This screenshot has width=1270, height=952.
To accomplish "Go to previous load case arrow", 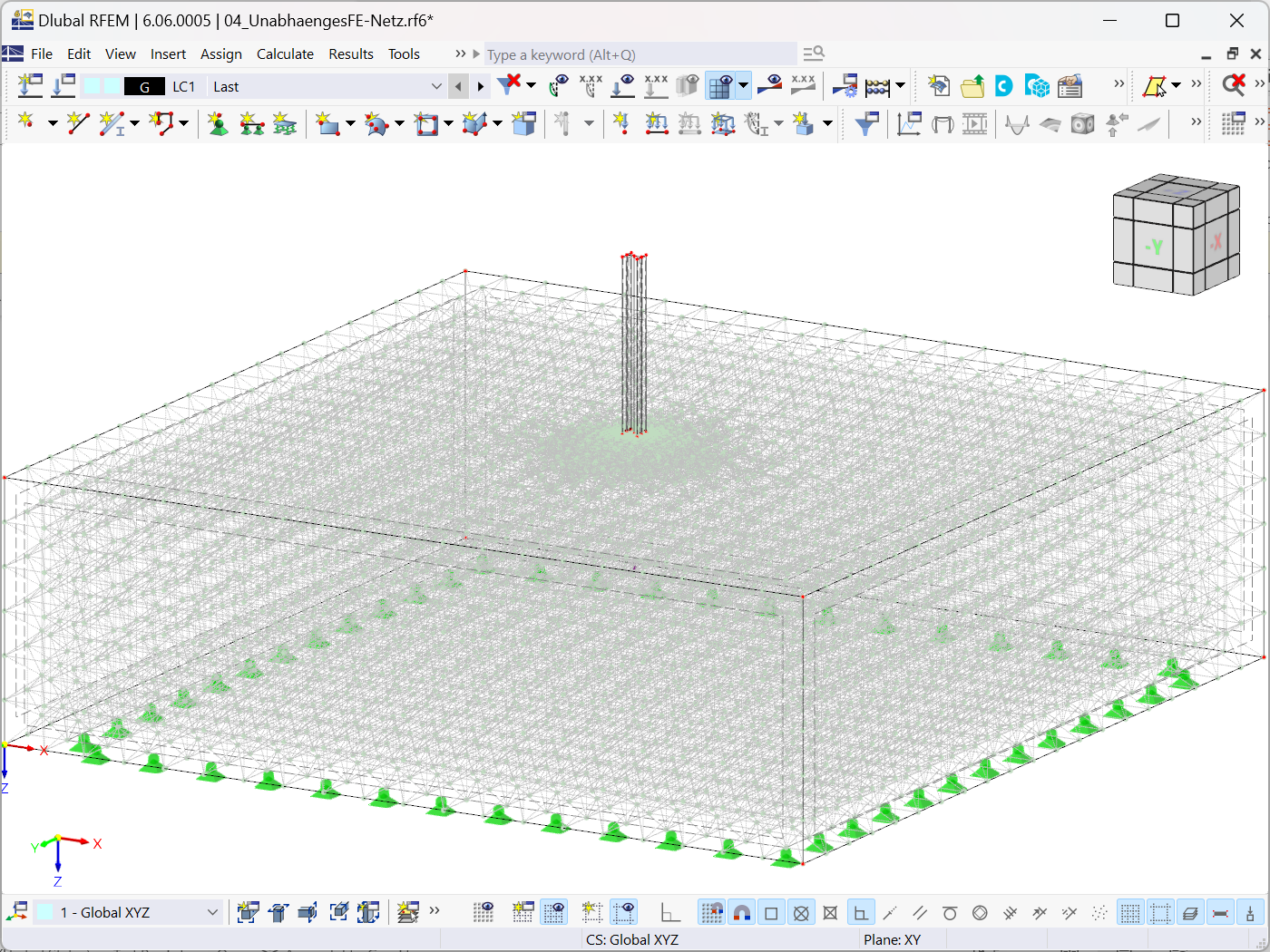I will tap(458, 86).
